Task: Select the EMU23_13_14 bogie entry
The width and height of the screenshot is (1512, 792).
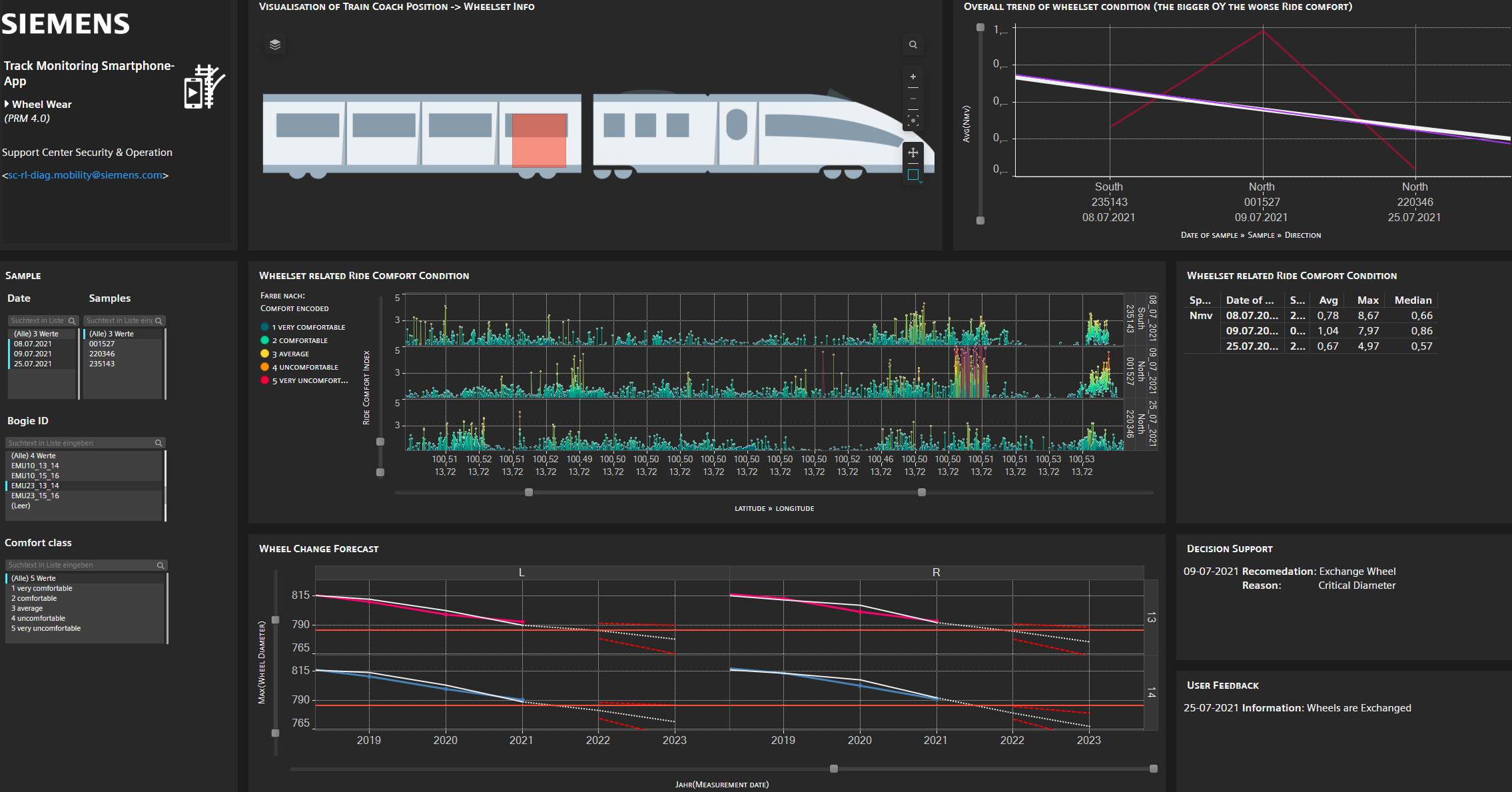Action: (35, 485)
